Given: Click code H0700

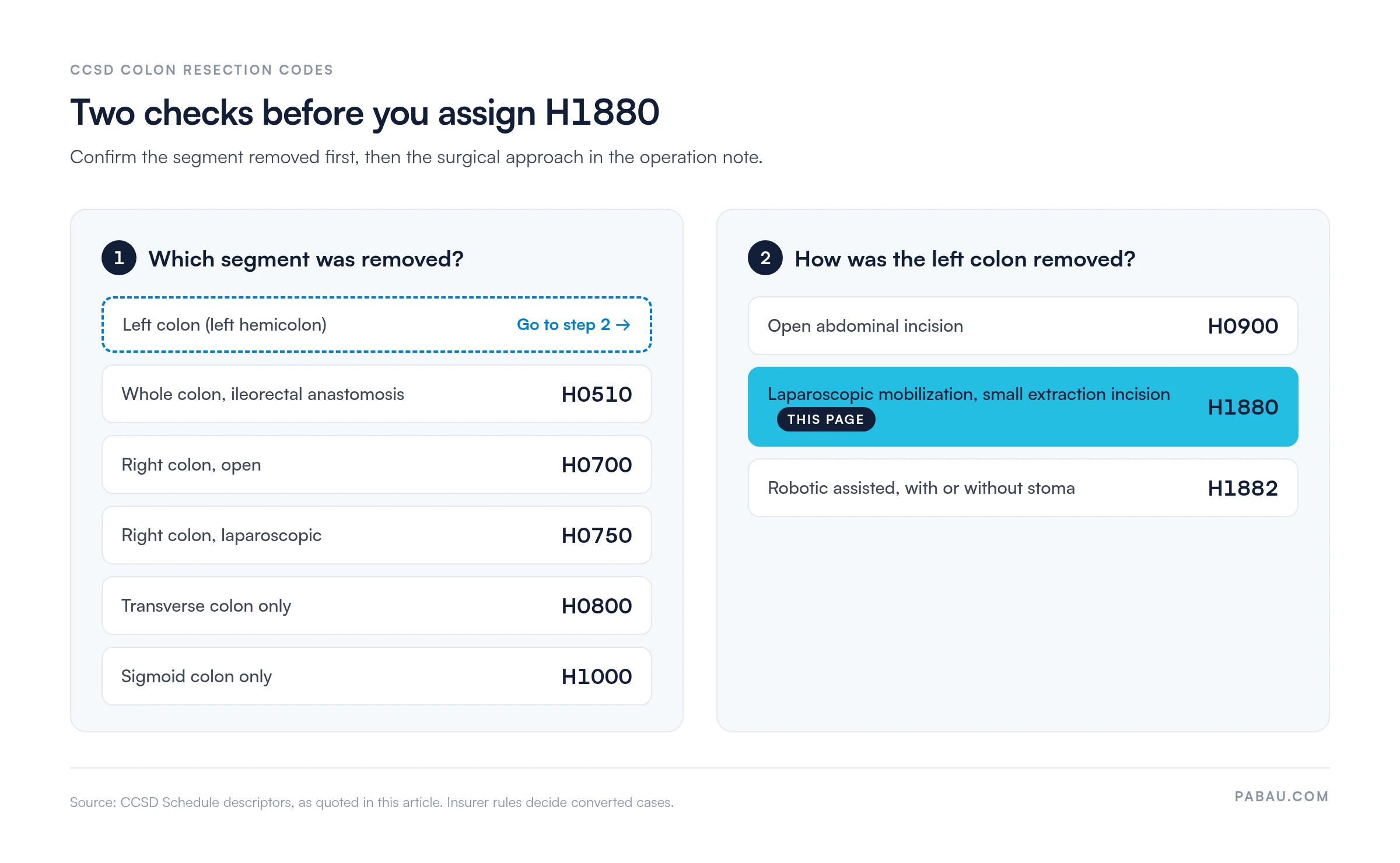Looking at the screenshot, I should pos(597,465).
